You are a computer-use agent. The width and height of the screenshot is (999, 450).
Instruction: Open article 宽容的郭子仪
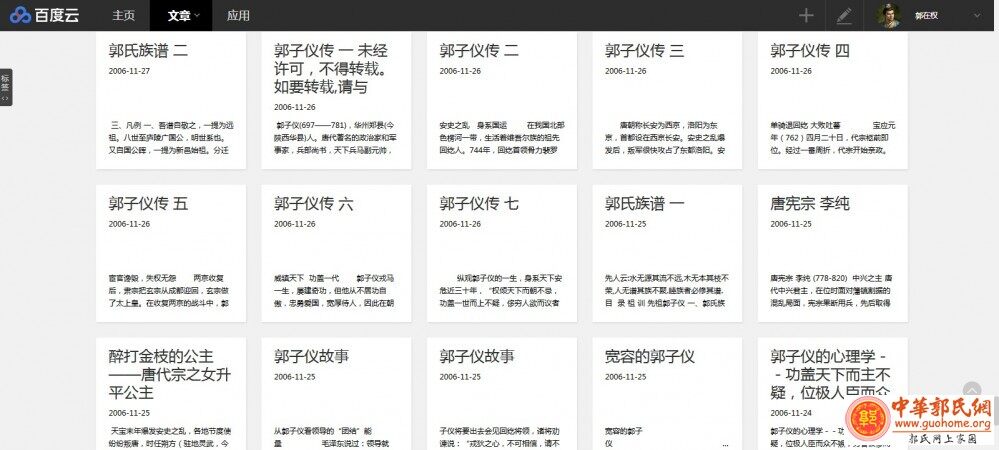pos(650,357)
